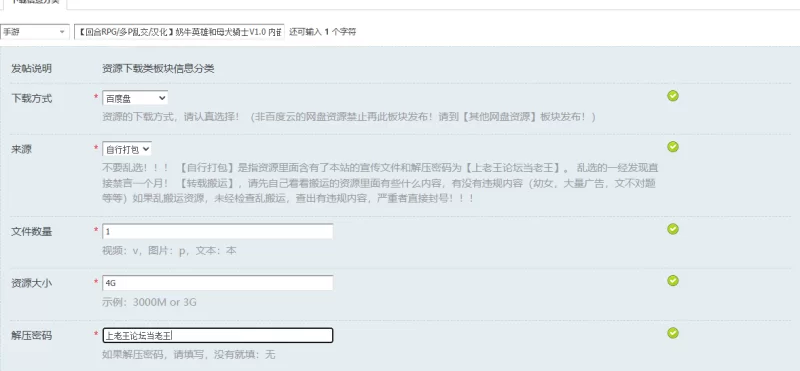The height and width of the screenshot is (371, 800).
Task: Click the 资源下载类板块信息分类 description text
Action: point(158,69)
